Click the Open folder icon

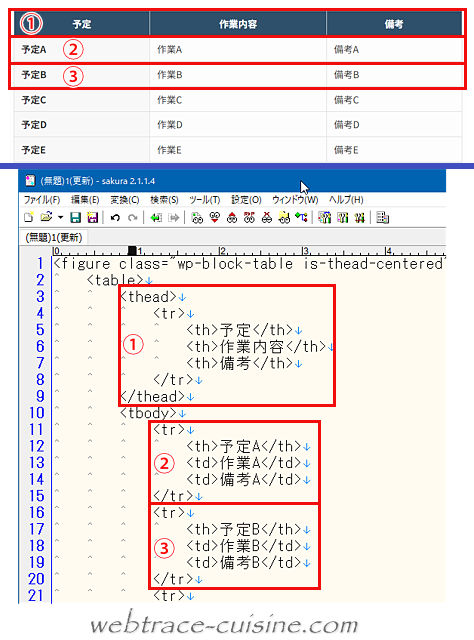click(x=46, y=218)
